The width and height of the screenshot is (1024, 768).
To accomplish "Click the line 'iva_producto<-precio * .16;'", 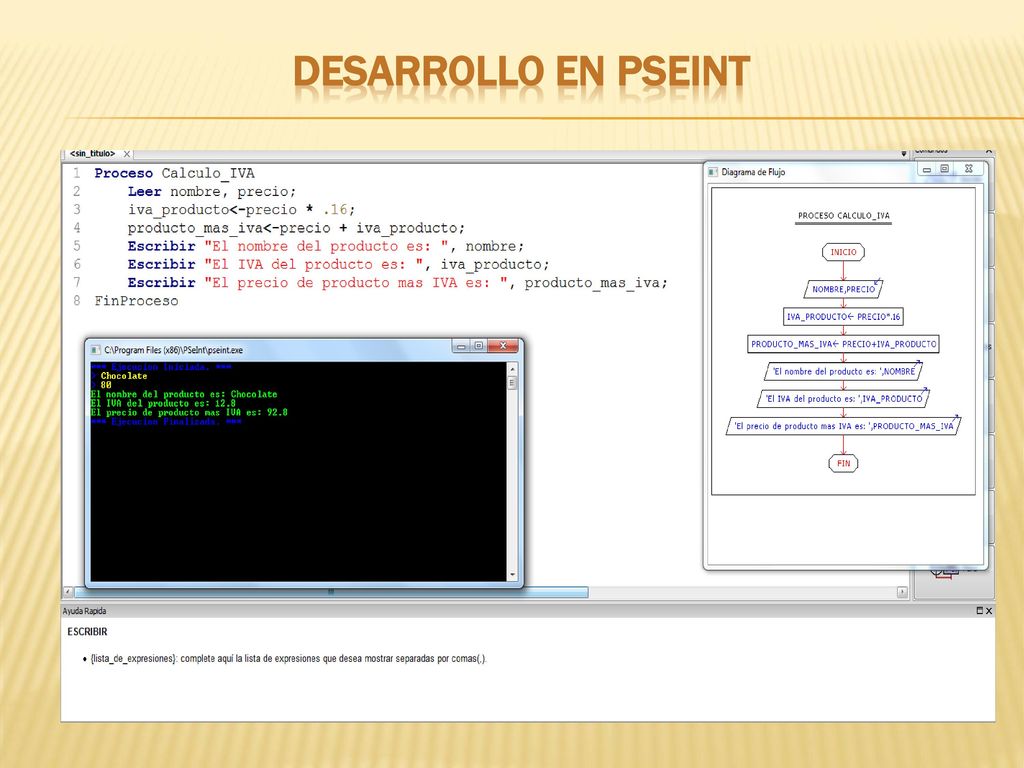I will click(x=241, y=210).
